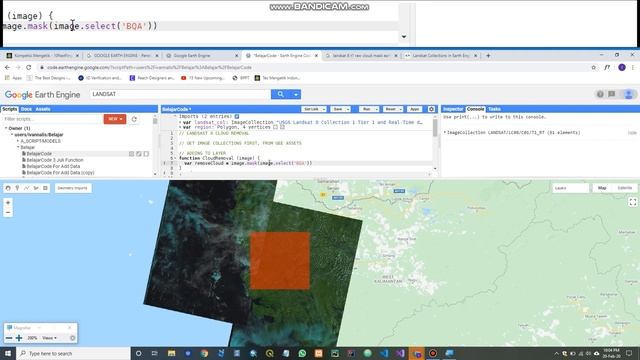Click the blue search magnifier button
Viewport: 640px width, 360px height.
(280, 94)
